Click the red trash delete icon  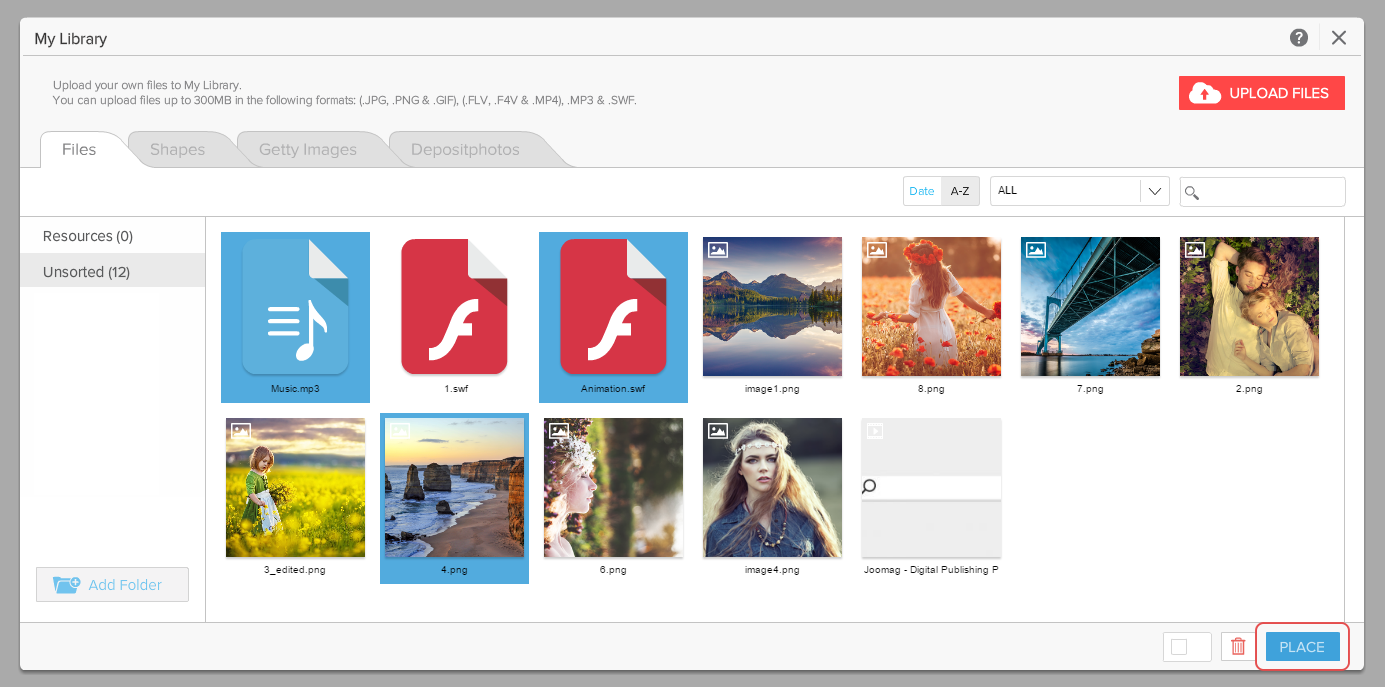tap(1238, 647)
